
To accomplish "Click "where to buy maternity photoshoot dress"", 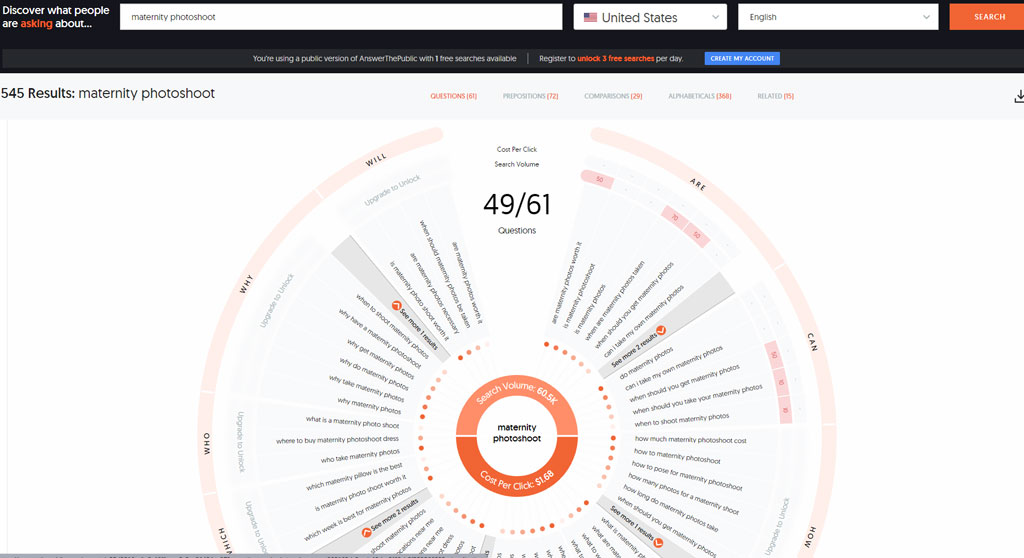I will (x=337, y=440).
